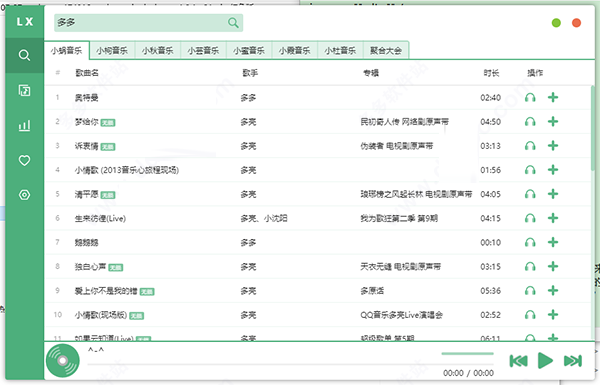Click the green disc album art

[63, 361]
